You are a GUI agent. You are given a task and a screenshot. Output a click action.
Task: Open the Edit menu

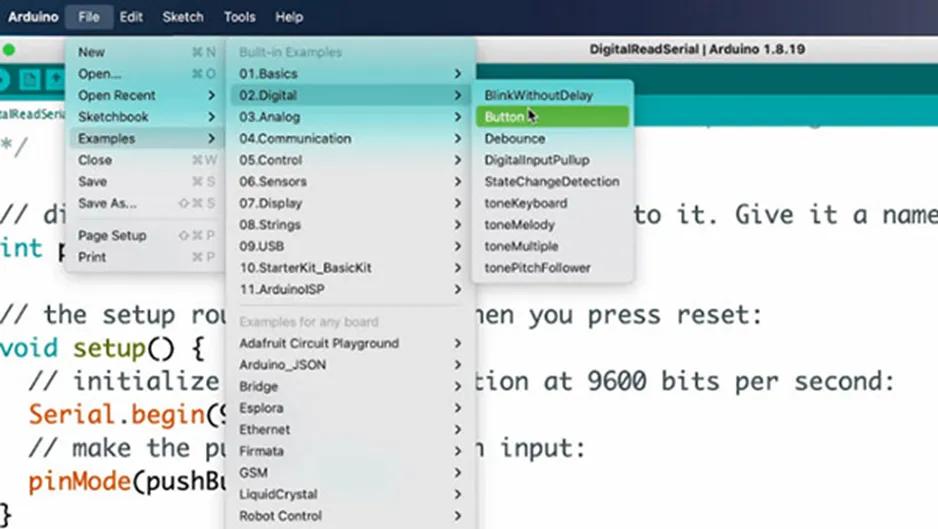coord(131,17)
